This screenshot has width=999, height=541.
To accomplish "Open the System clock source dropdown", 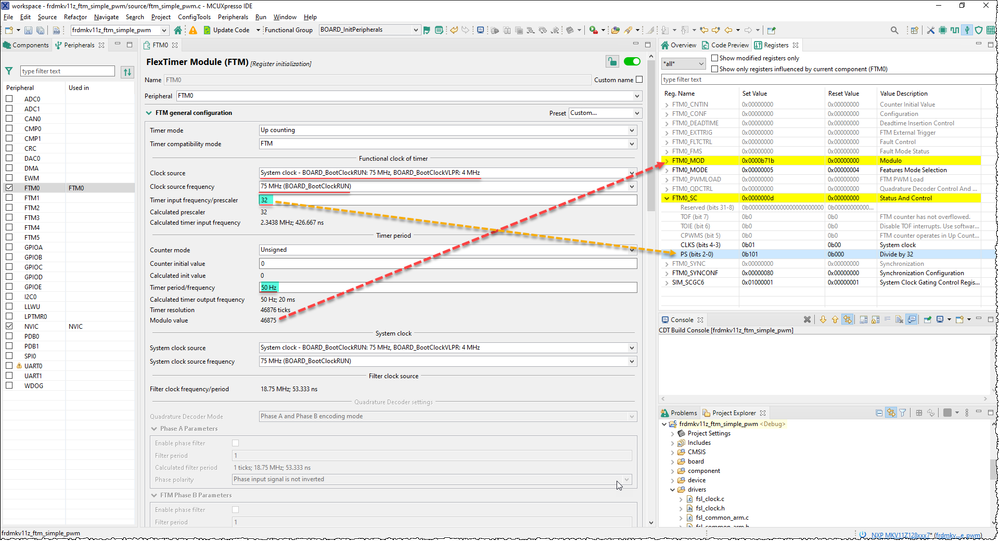I will click(x=448, y=348).
